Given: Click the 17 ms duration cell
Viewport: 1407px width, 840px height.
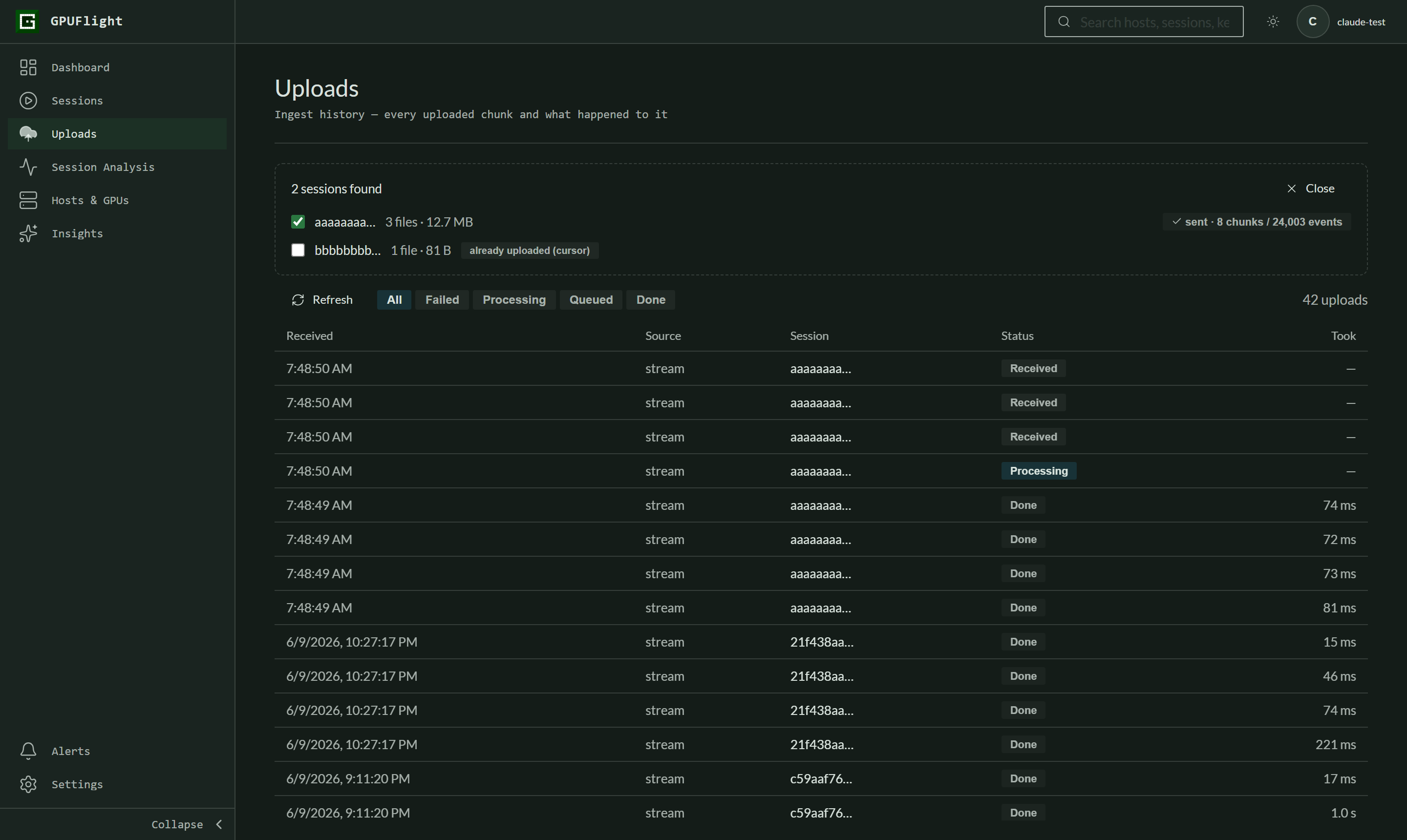Looking at the screenshot, I should [x=1339, y=779].
